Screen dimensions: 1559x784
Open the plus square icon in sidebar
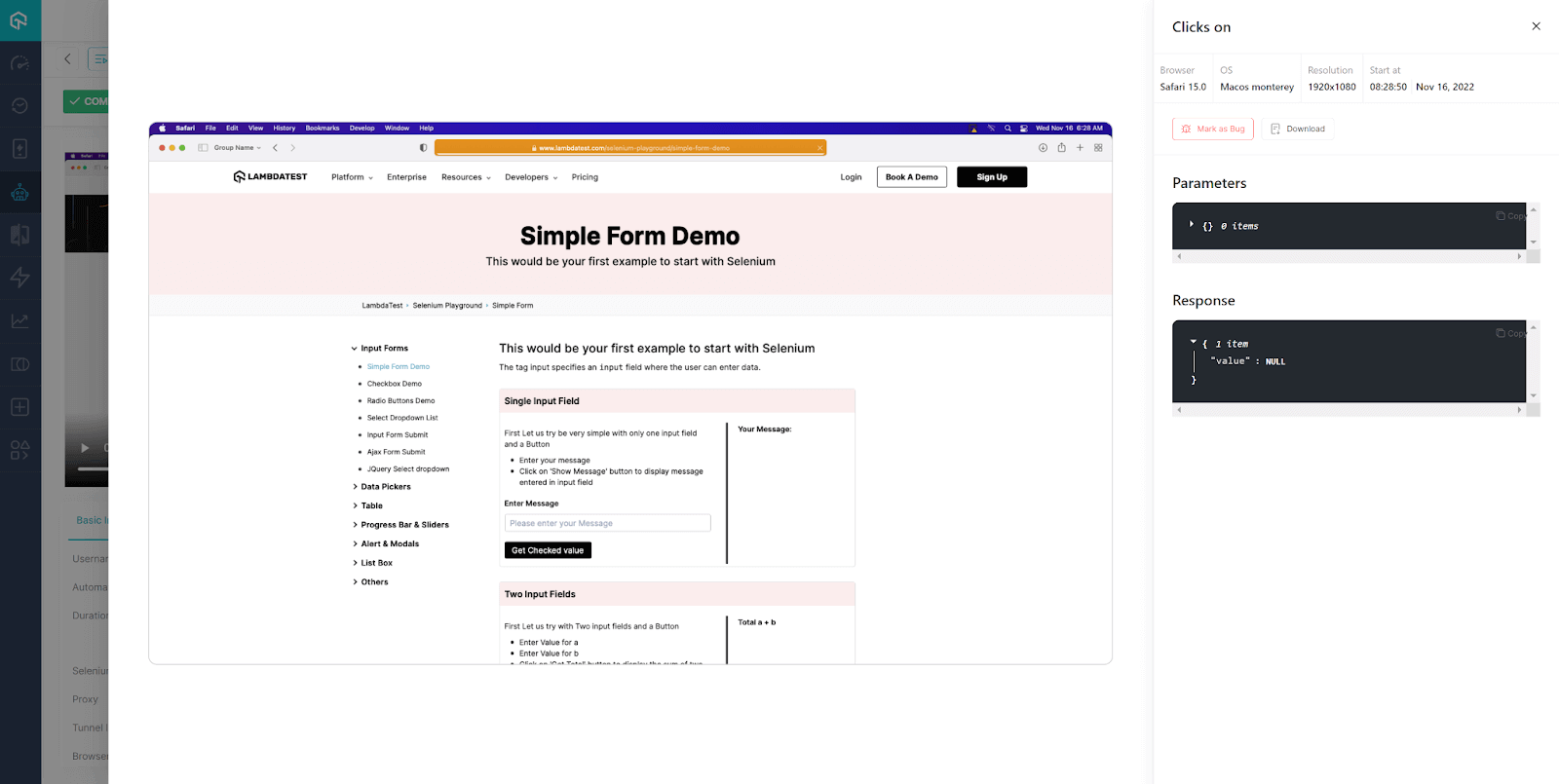click(19, 407)
